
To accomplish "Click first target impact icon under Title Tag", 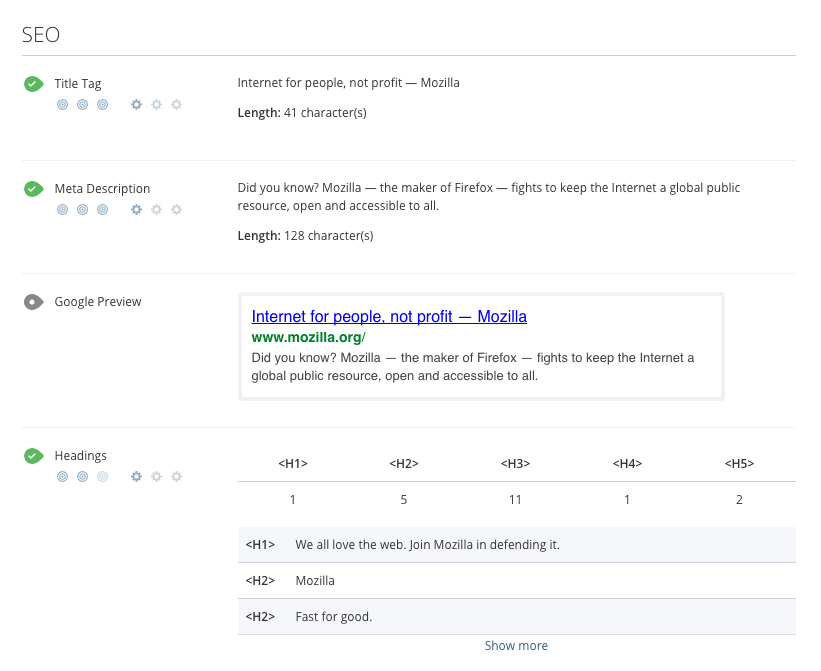I will [x=62, y=105].
